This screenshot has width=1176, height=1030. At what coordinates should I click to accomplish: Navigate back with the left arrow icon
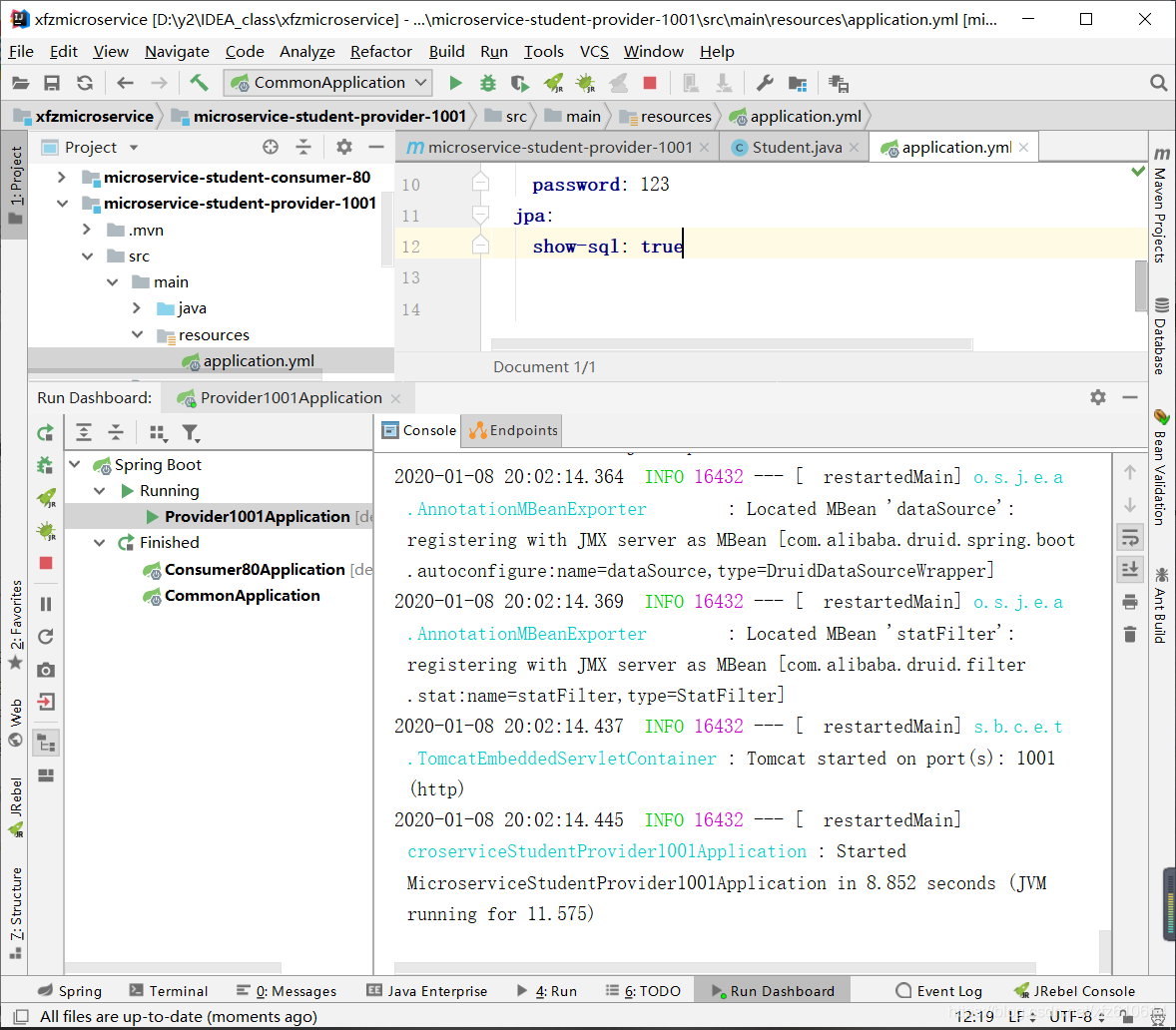[x=125, y=83]
